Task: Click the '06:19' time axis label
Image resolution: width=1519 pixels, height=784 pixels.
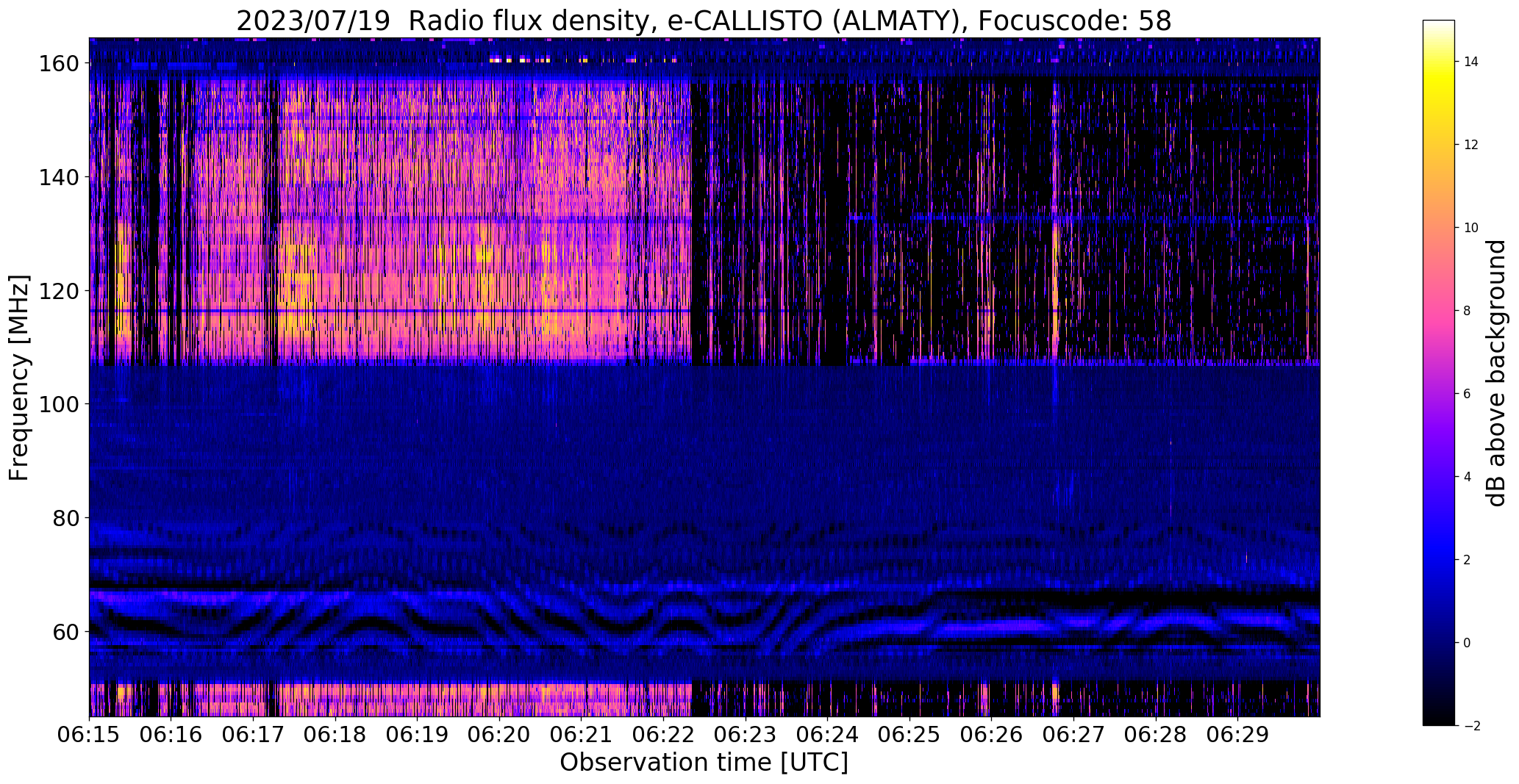Action: (x=417, y=736)
